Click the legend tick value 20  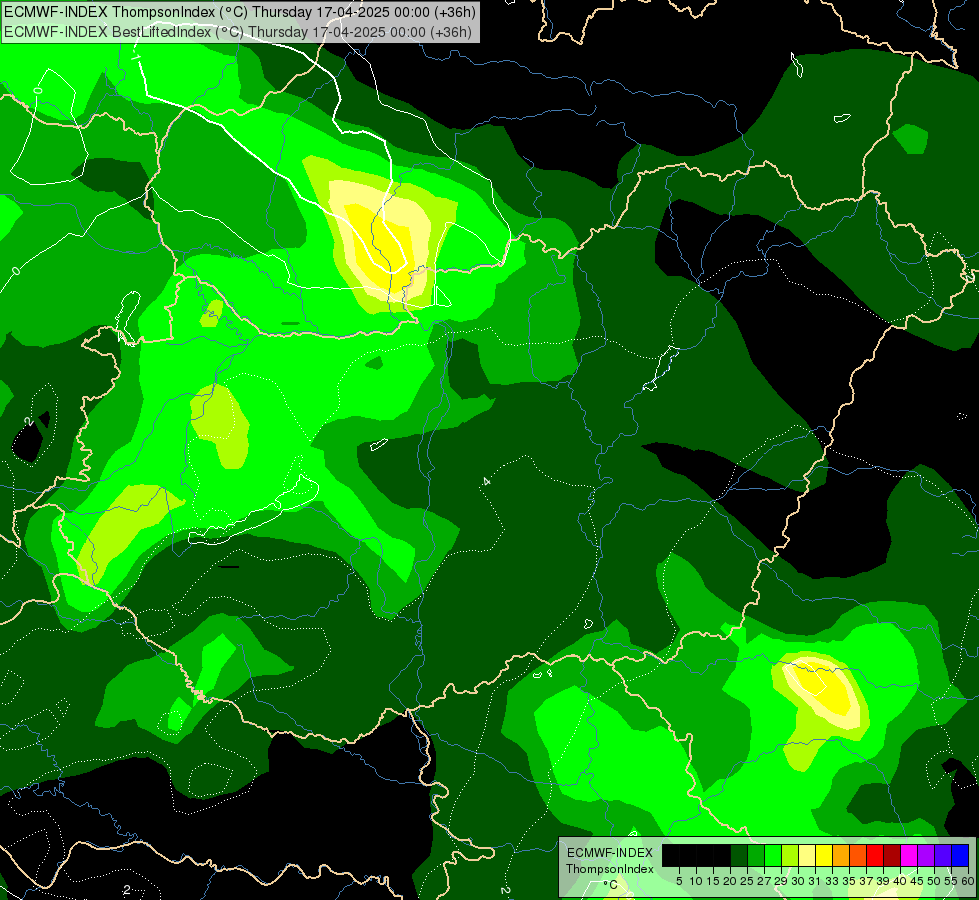731,881
